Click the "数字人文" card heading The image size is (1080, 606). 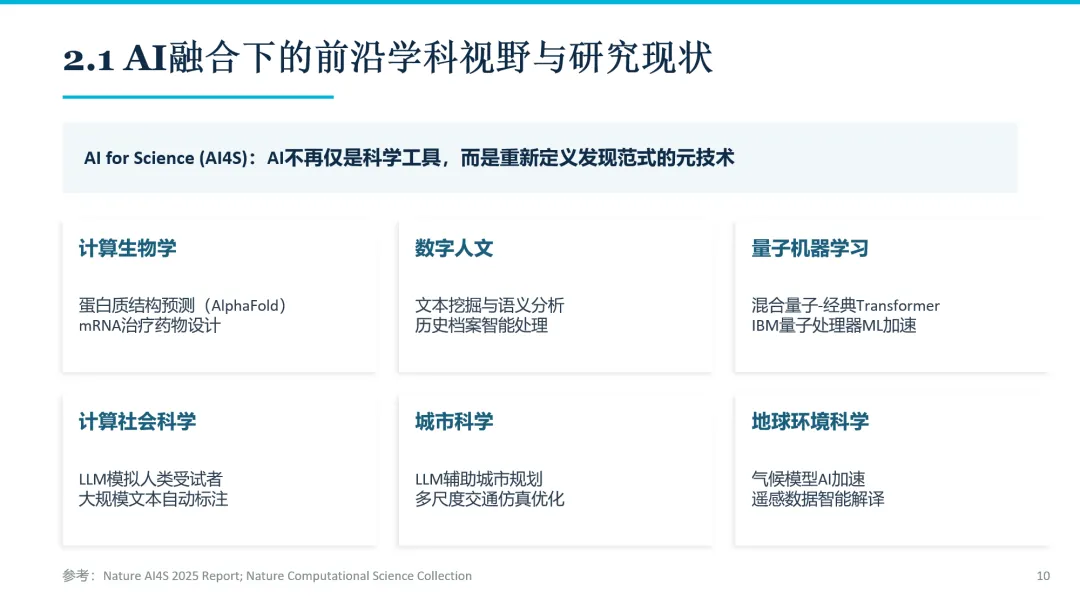click(x=454, y=248)
